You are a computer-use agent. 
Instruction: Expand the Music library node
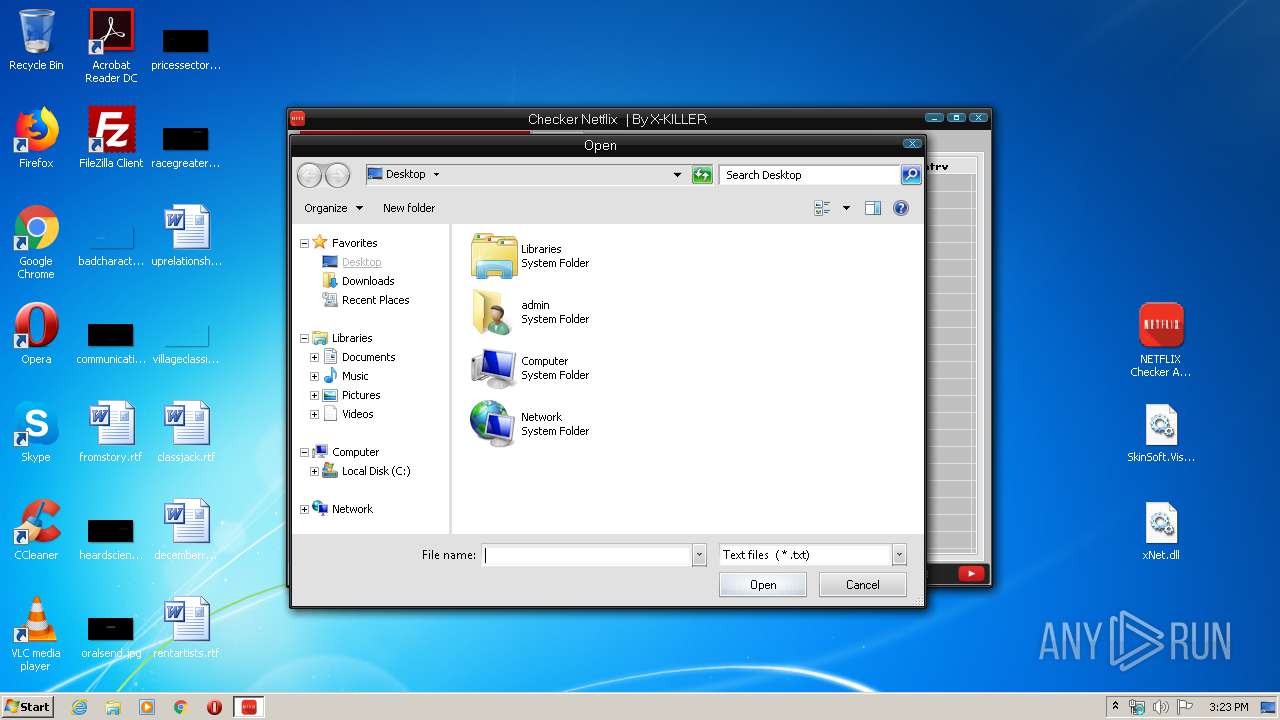(x=314, y=376)
